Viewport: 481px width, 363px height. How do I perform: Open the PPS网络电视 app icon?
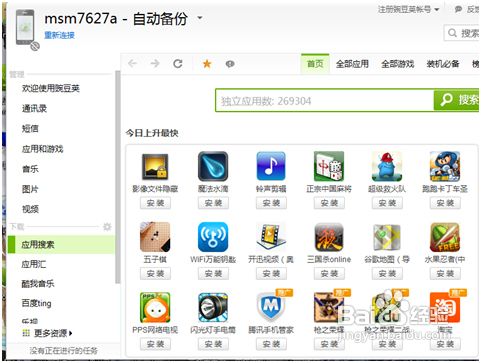155,307
